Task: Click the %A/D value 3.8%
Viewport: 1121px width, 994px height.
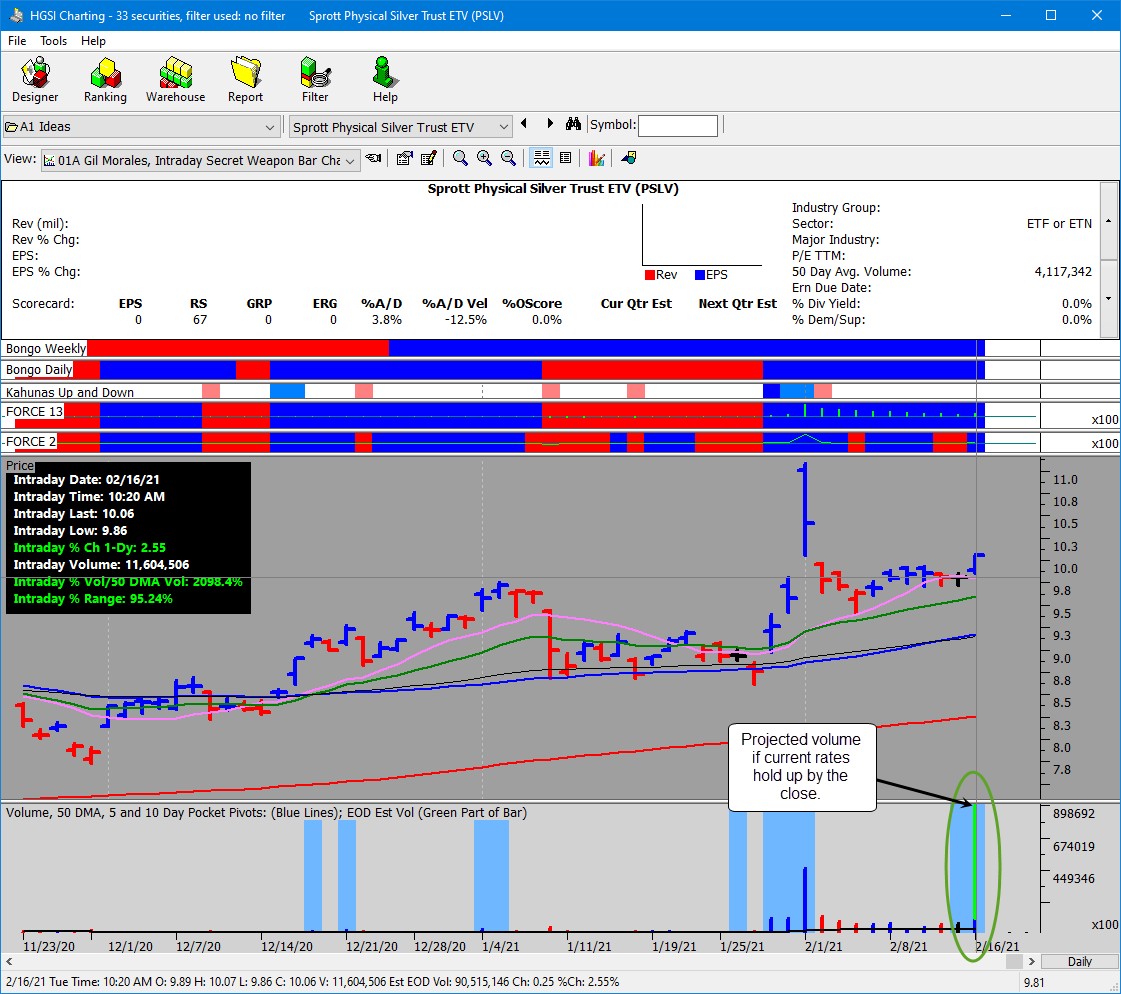Action: pos(386,320)
